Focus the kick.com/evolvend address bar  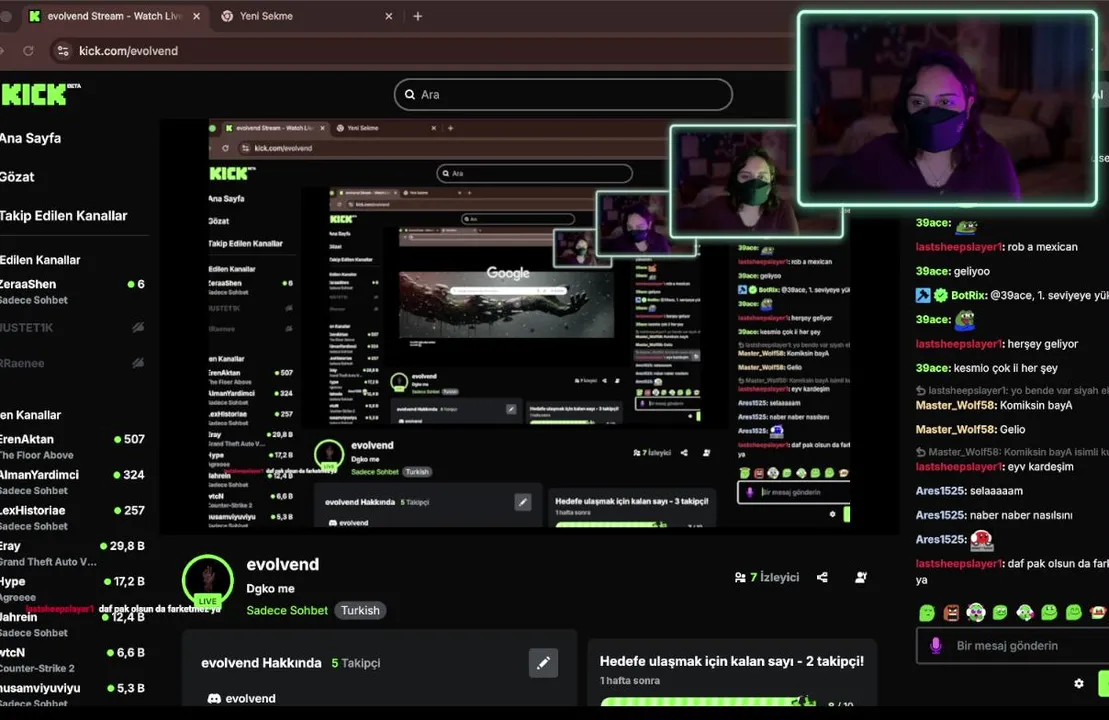[x=128, y=51]
